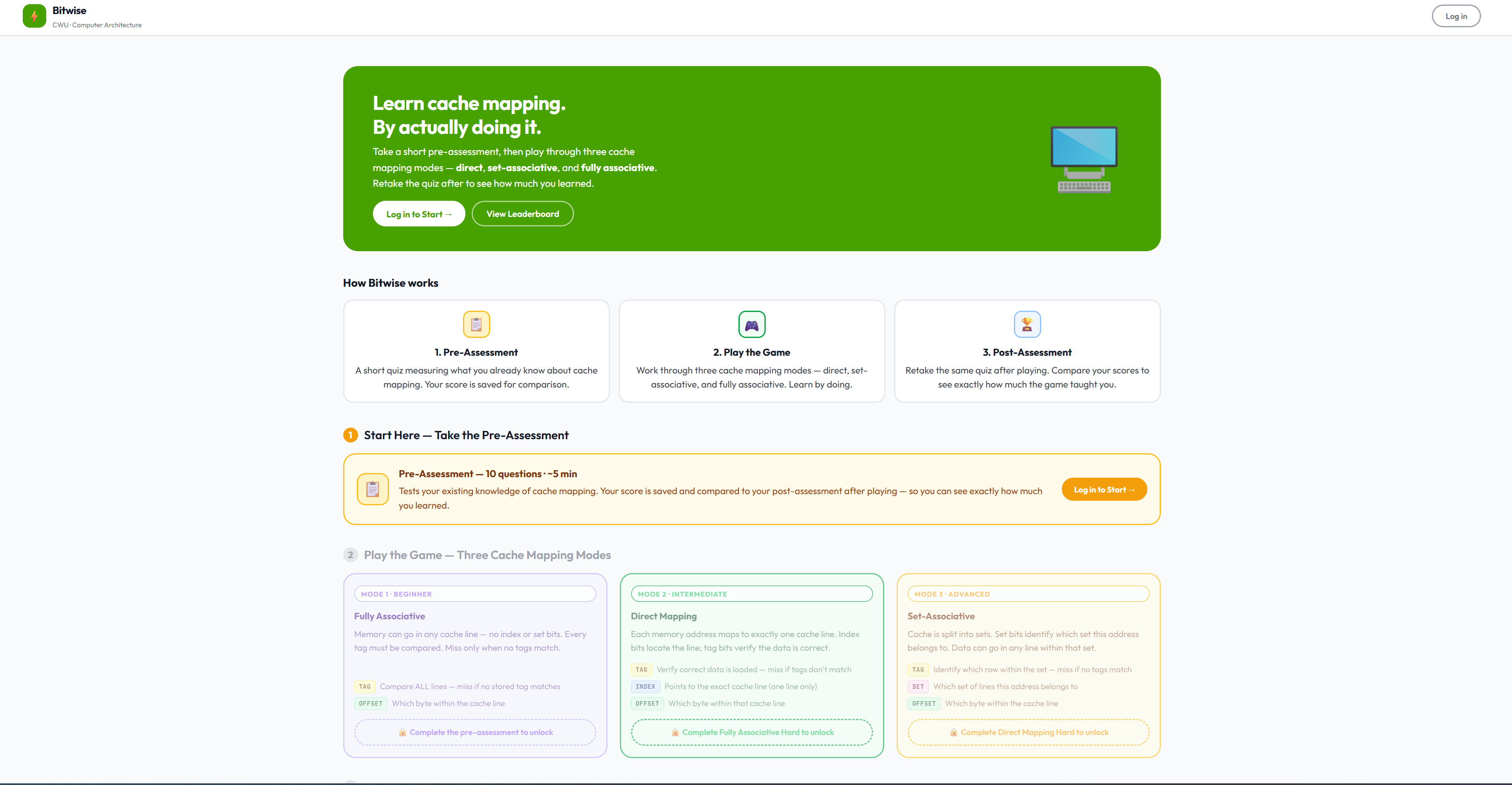
Task: Click the clipboard icon in Pre-Assessment banner
Action: [373, 489]
